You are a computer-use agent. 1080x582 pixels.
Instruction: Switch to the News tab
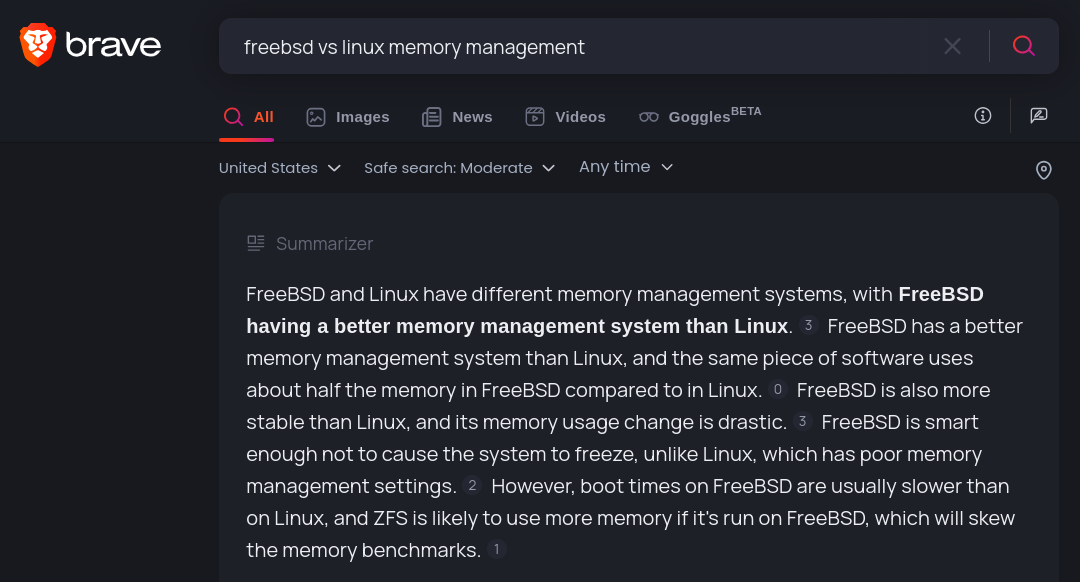[x=457, y=117]
